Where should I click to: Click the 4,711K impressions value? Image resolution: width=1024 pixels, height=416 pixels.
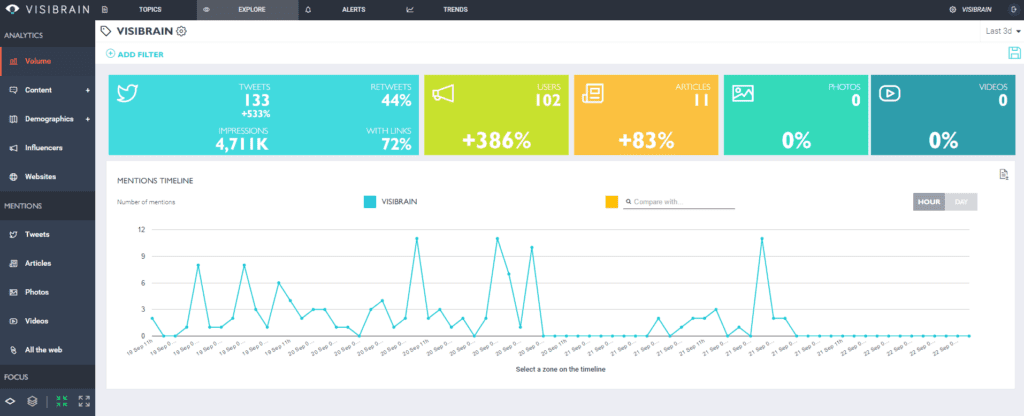tap(242, 144)
